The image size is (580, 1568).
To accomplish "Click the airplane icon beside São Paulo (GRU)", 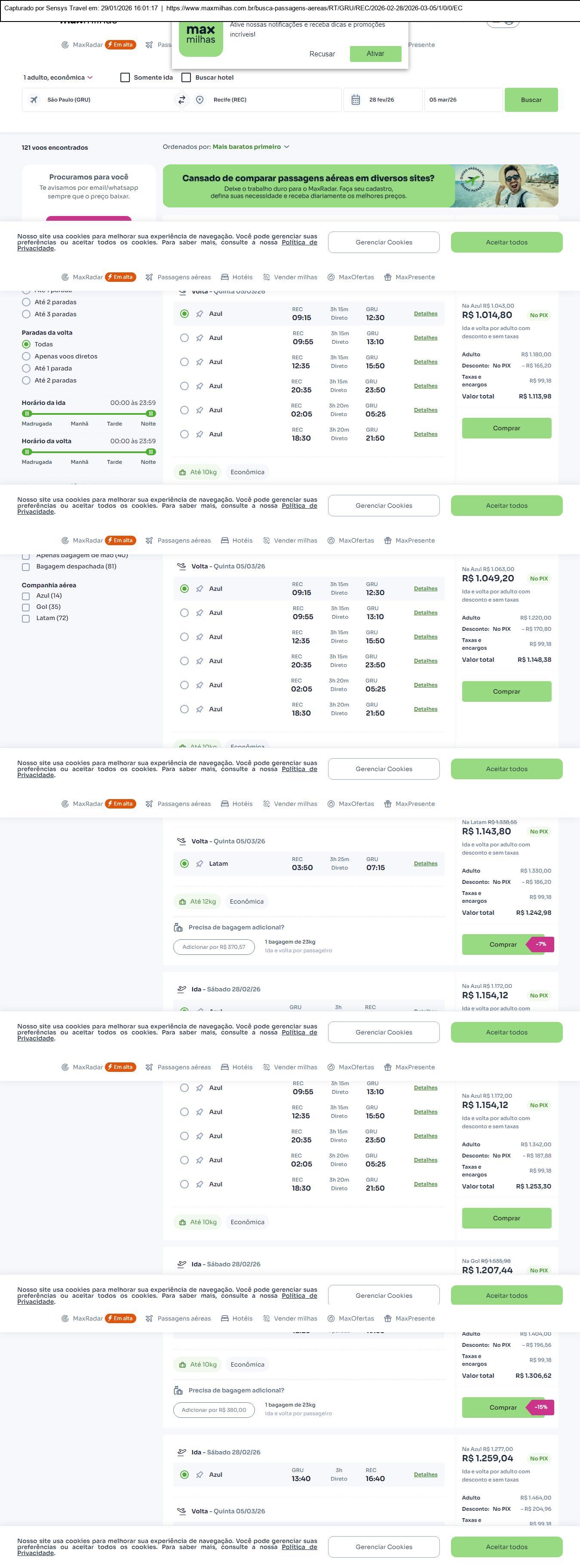I will pos(34,100).
